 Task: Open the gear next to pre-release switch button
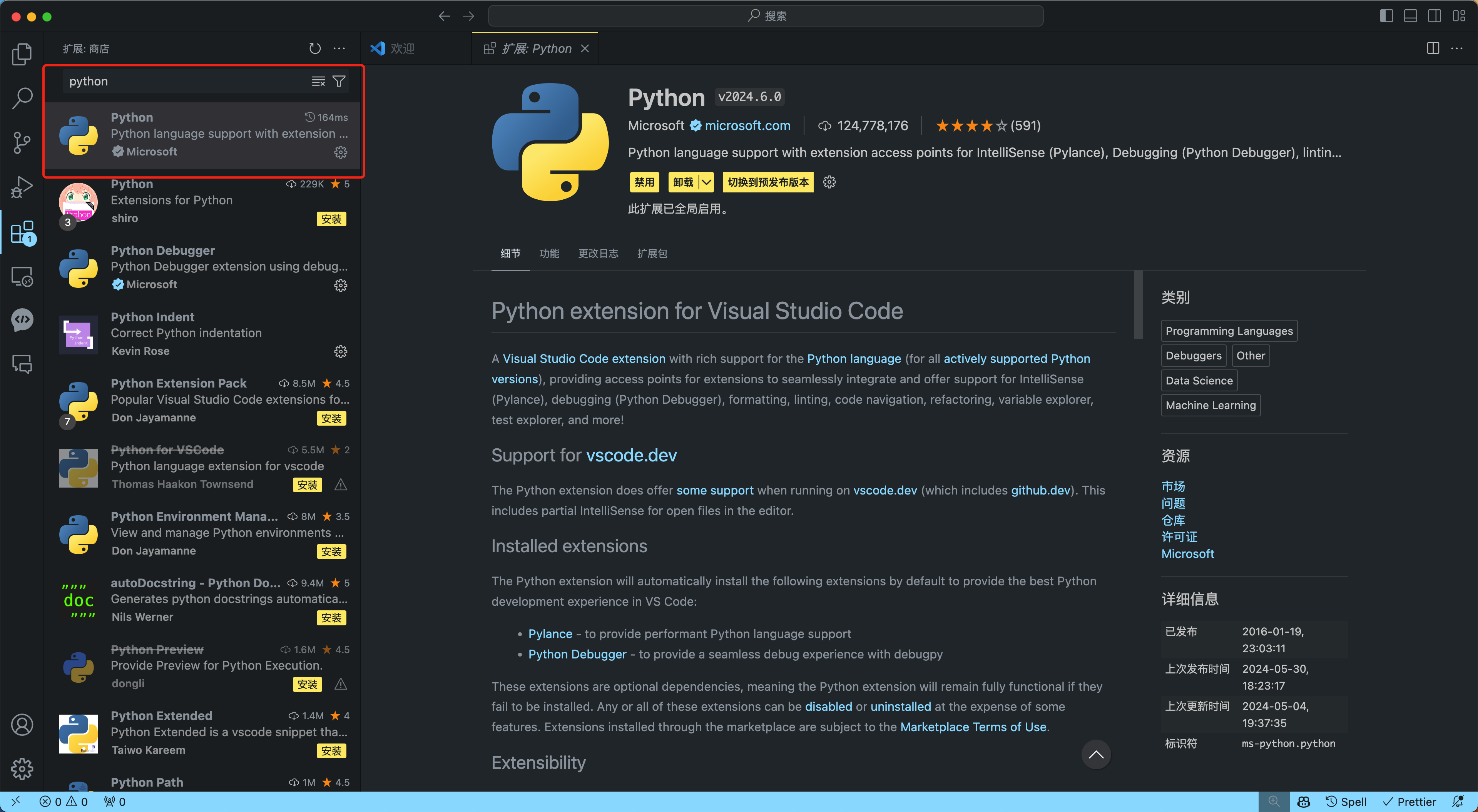829,182
